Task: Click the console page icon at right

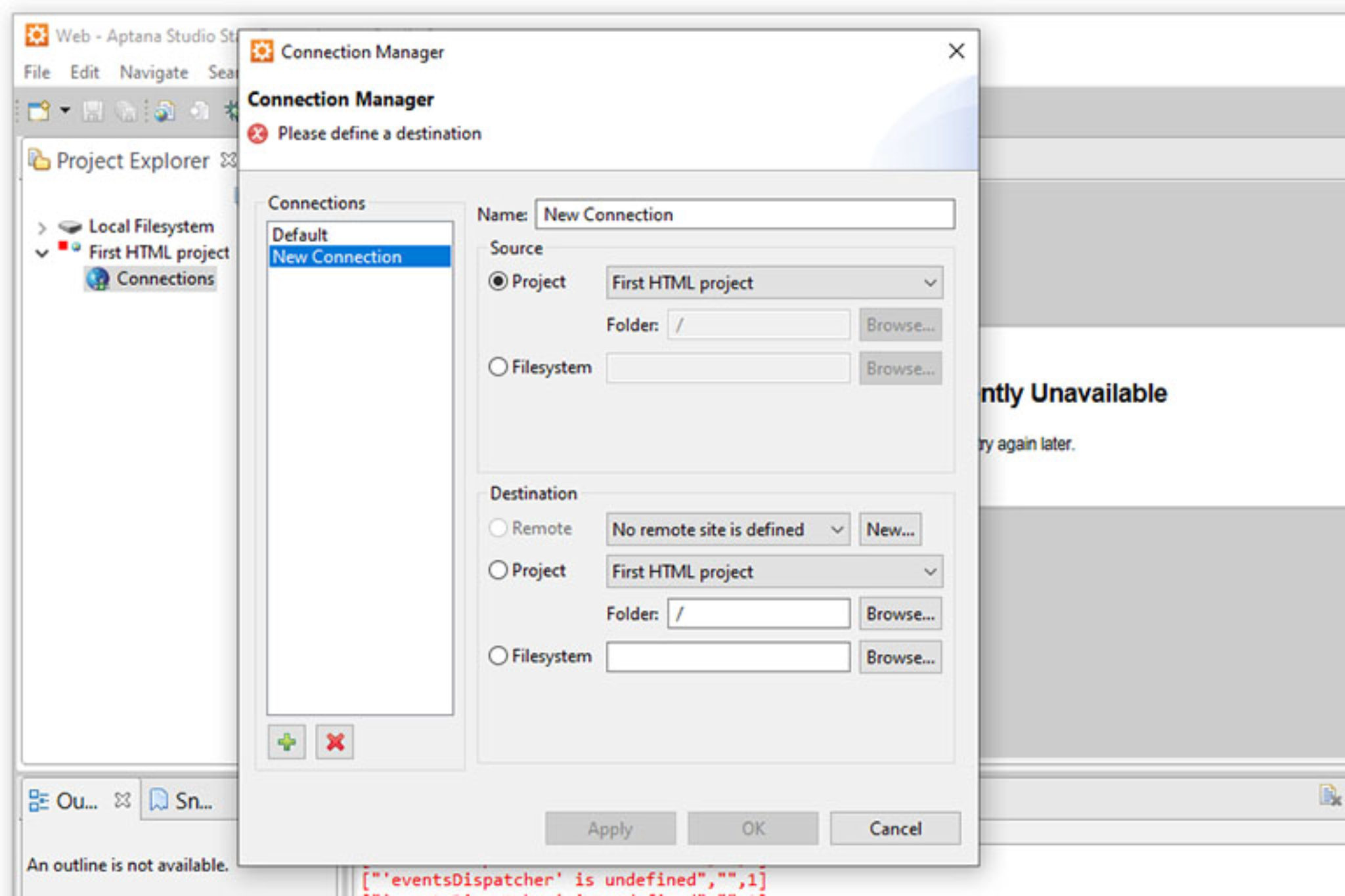Action: pos(1329,796)
